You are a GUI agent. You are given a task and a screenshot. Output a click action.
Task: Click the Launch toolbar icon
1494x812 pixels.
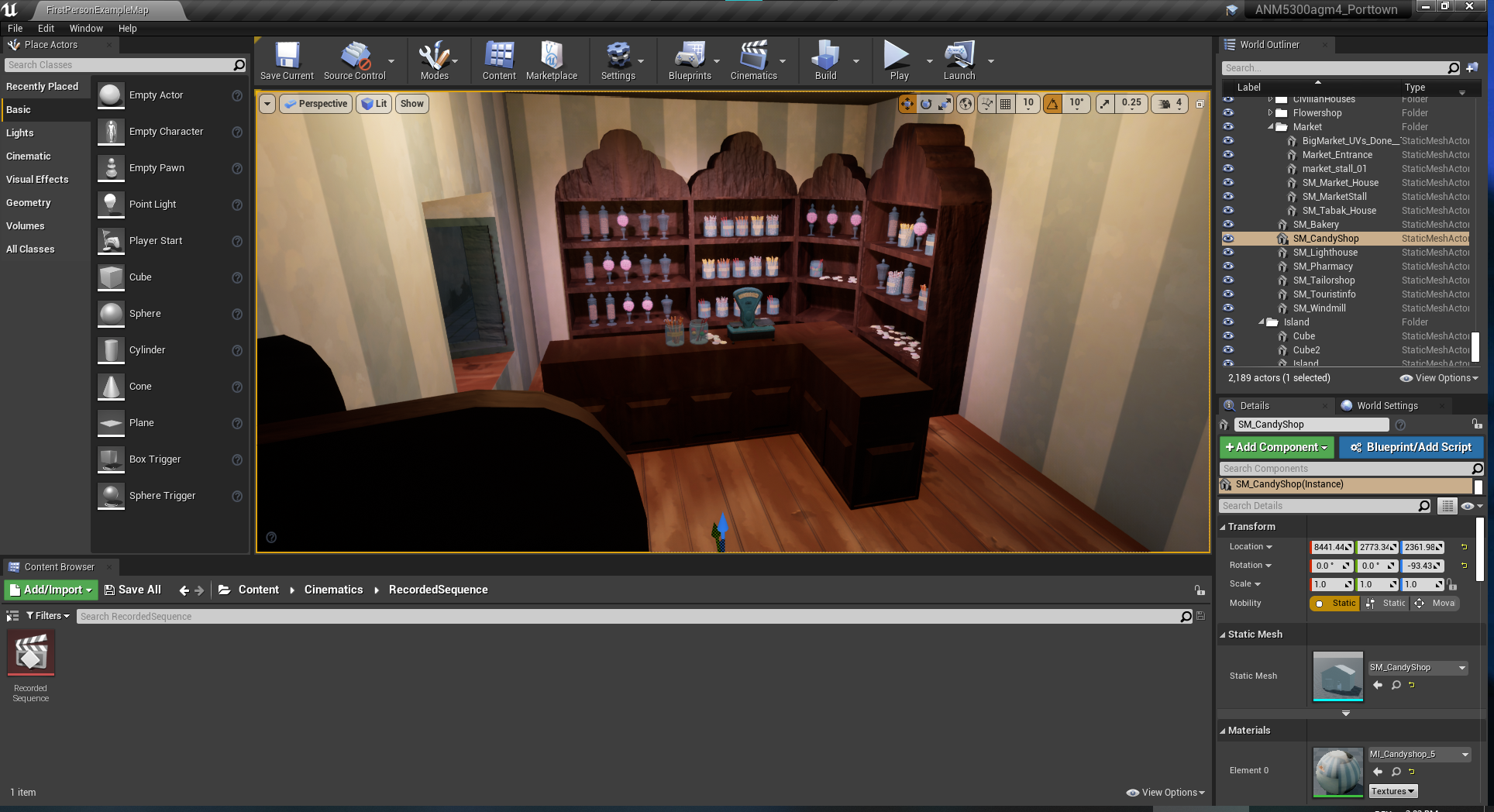(959, 60)
